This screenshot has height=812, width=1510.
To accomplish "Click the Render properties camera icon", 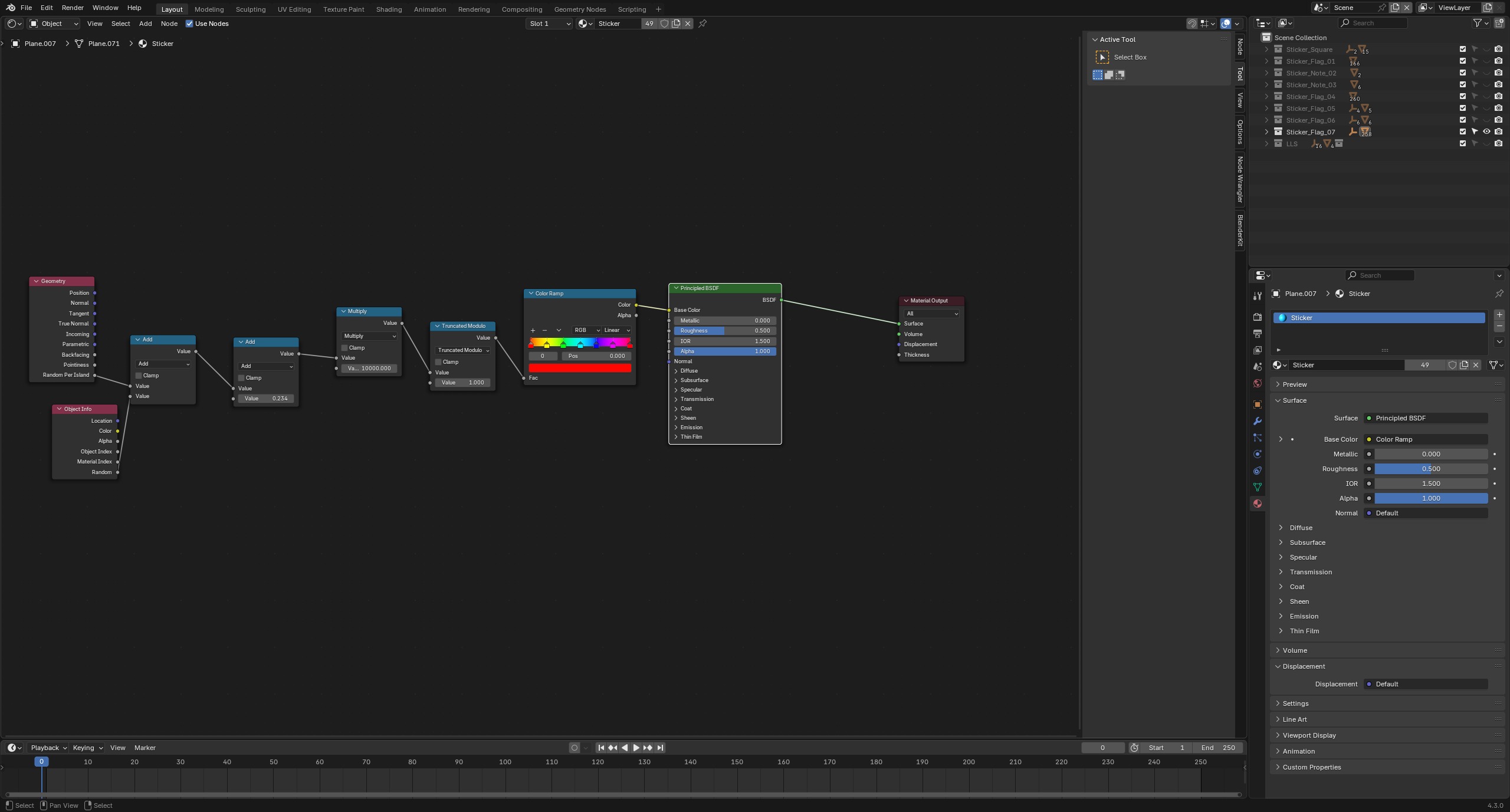I will 1257,317.
